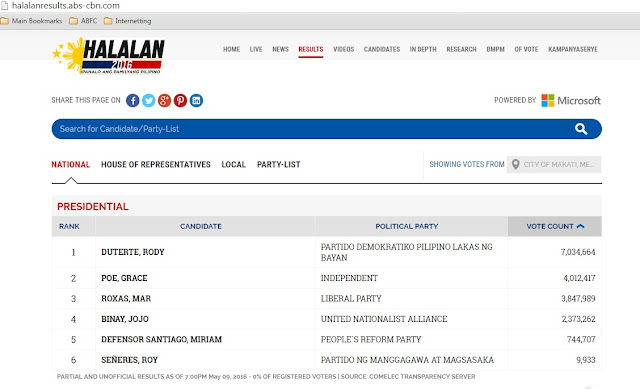Switch to House of Representatives tab

pyautogui.click(x=156, y=164)
